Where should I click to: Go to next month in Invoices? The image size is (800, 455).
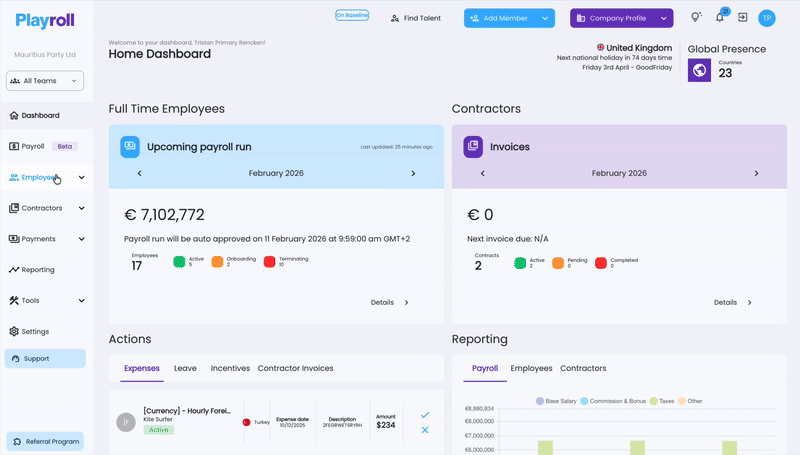(x=756, y=173)
